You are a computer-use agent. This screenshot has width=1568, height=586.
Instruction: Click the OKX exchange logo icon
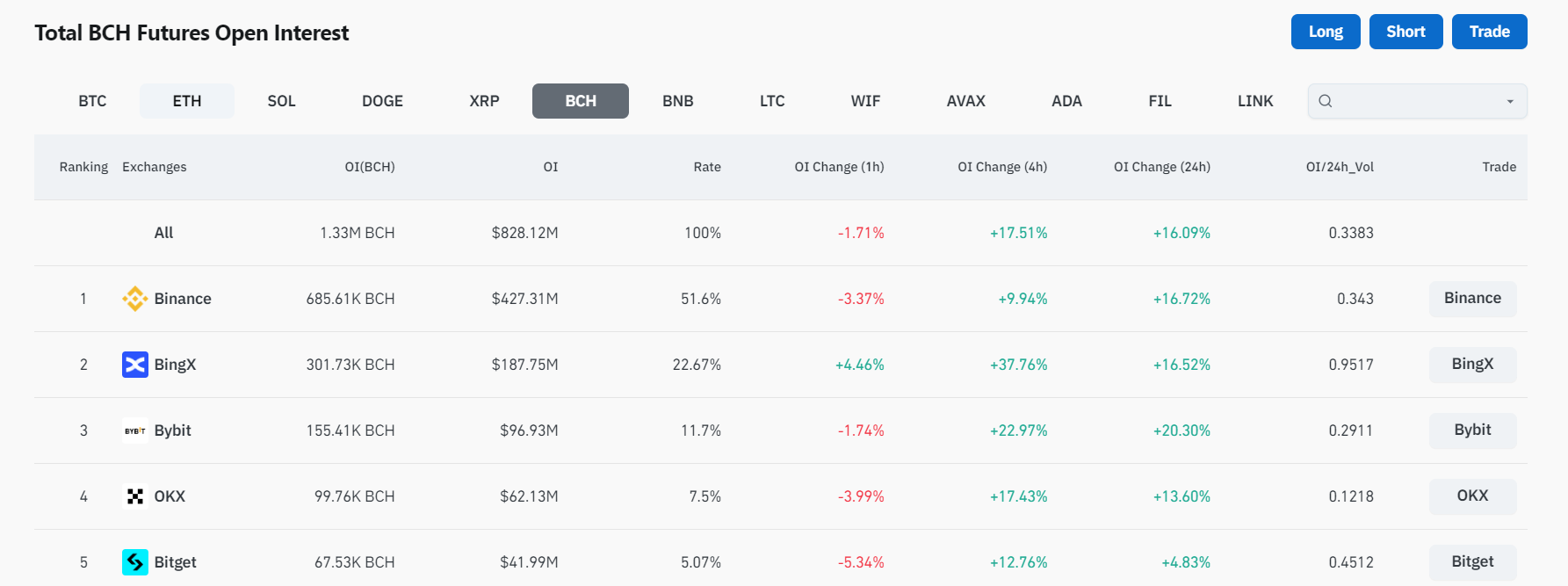tap(135, 496)
